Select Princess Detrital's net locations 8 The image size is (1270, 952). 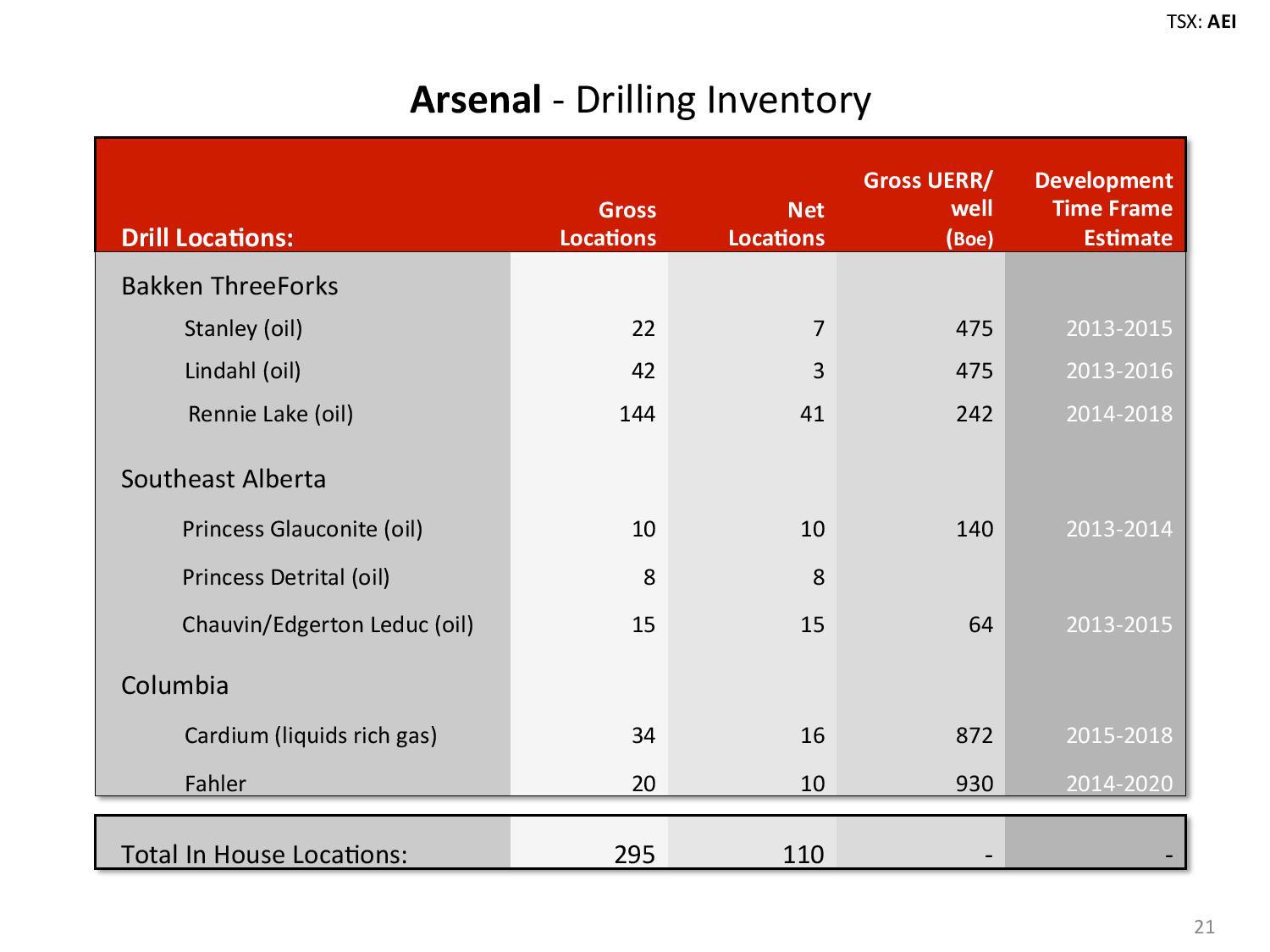819,577
